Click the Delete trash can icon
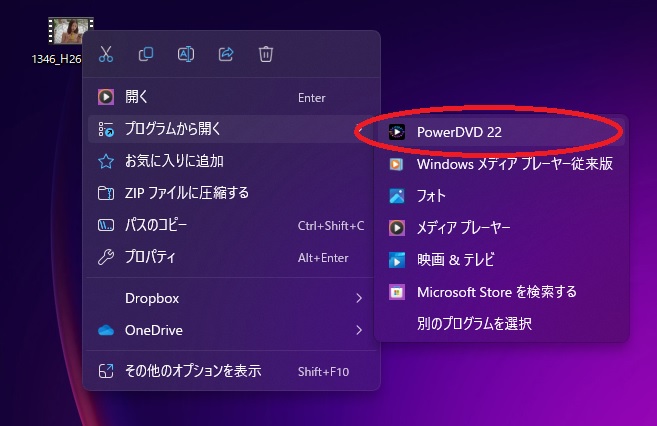This screenshot has width=657, height=426. tap(266, 54)
